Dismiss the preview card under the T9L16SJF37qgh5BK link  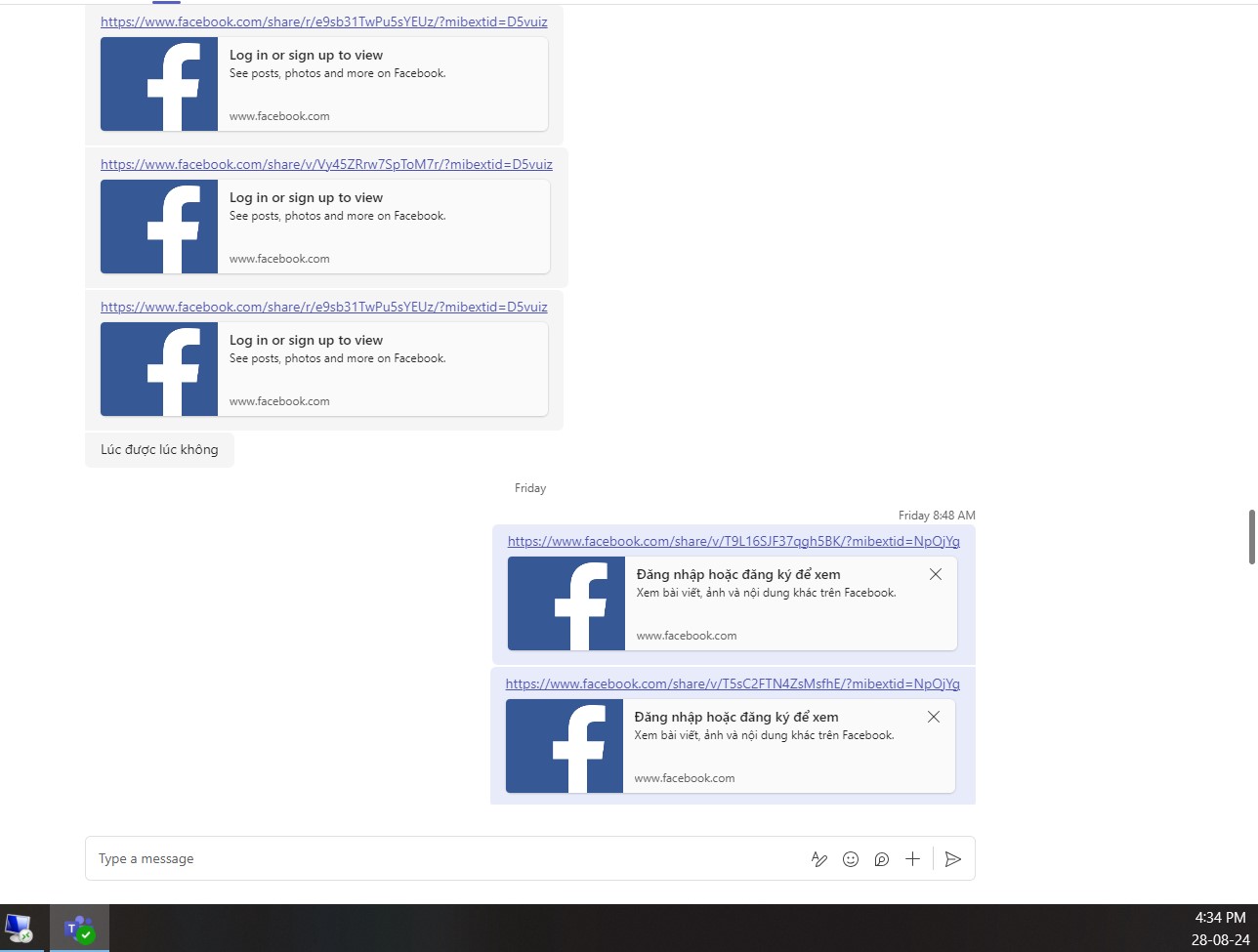point(936,574)
